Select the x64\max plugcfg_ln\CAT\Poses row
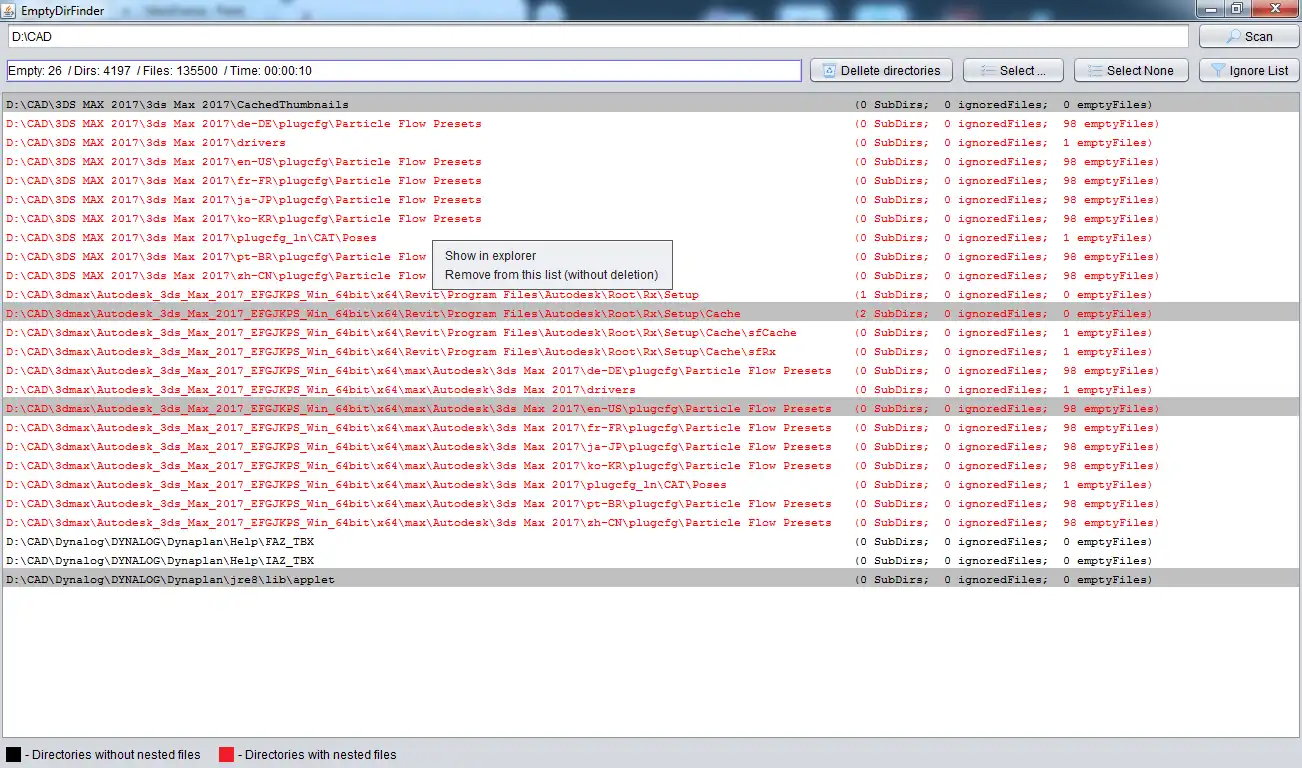The width and height of the screenshot is (1302, 768). point(650,485)
